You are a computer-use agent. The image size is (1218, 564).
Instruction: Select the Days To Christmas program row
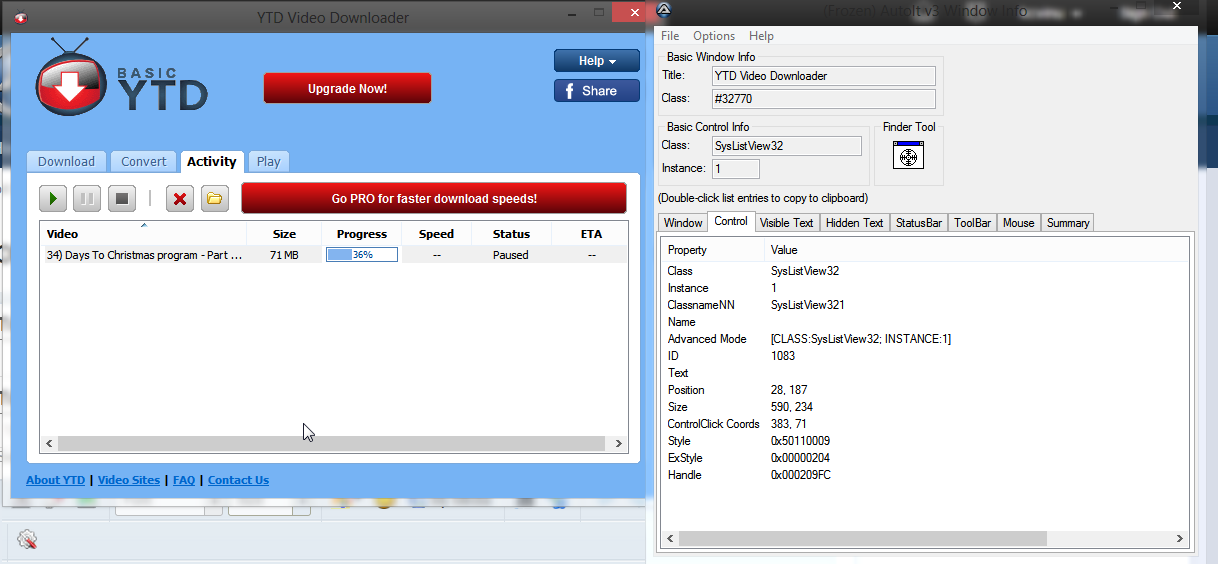click(335, 255)
